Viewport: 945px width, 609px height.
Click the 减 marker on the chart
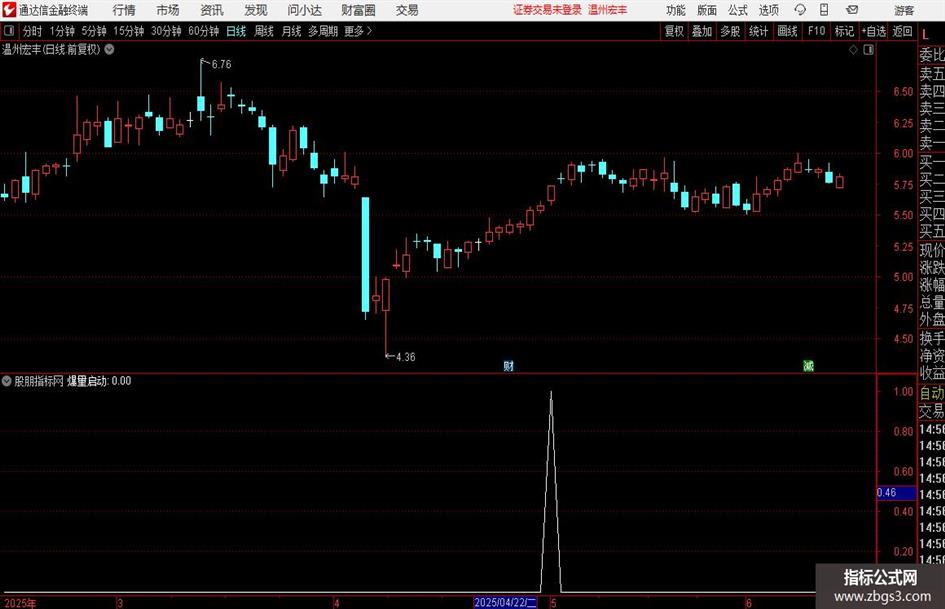click(808, 365)
